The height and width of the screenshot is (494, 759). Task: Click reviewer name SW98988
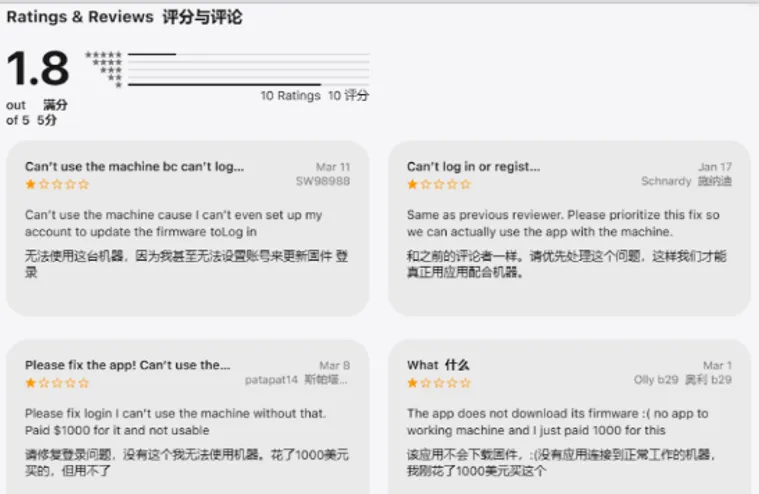pyautogui.click(x=323, y=181)
